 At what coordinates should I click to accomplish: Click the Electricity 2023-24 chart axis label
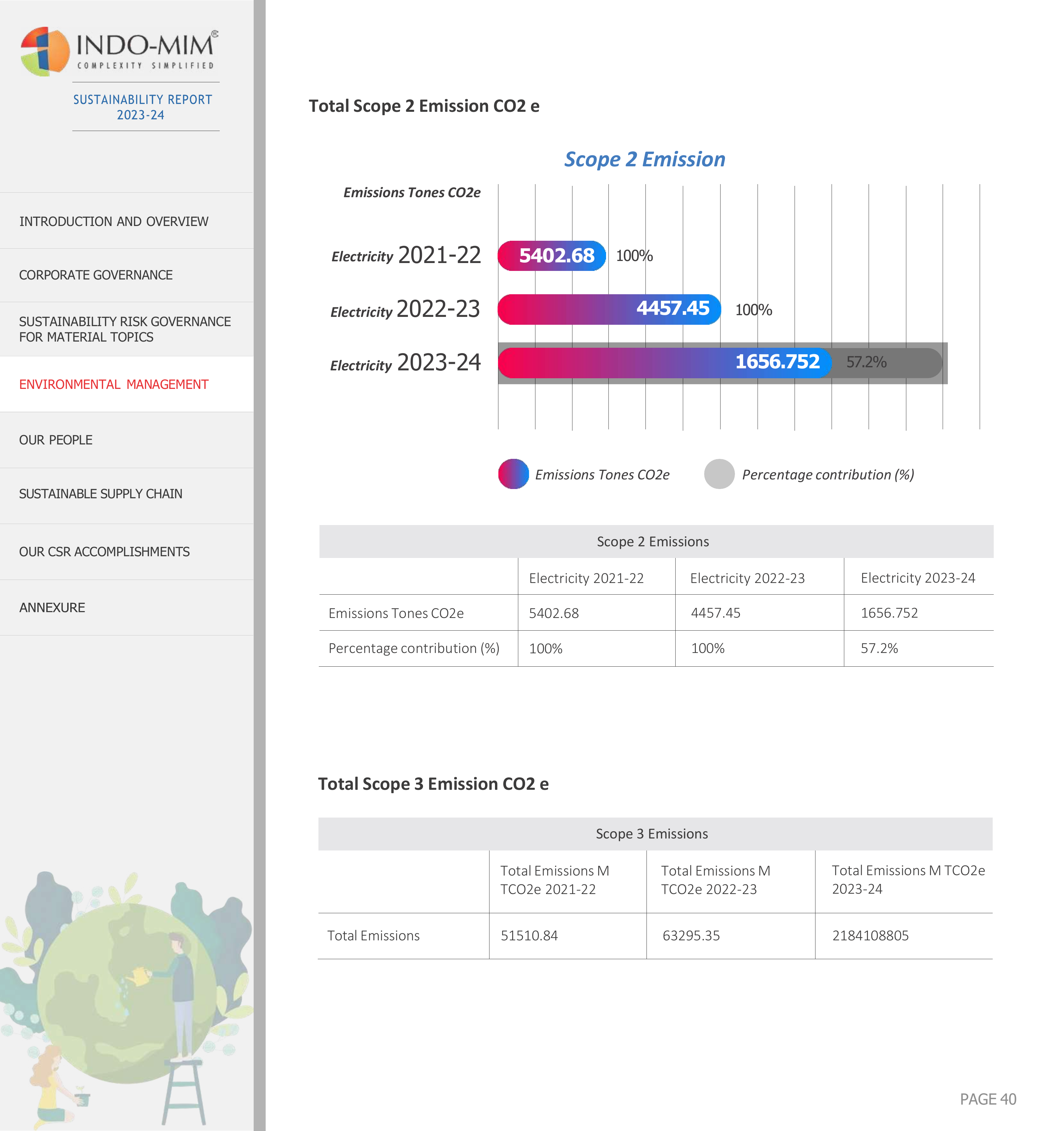(x=406, y=362)
